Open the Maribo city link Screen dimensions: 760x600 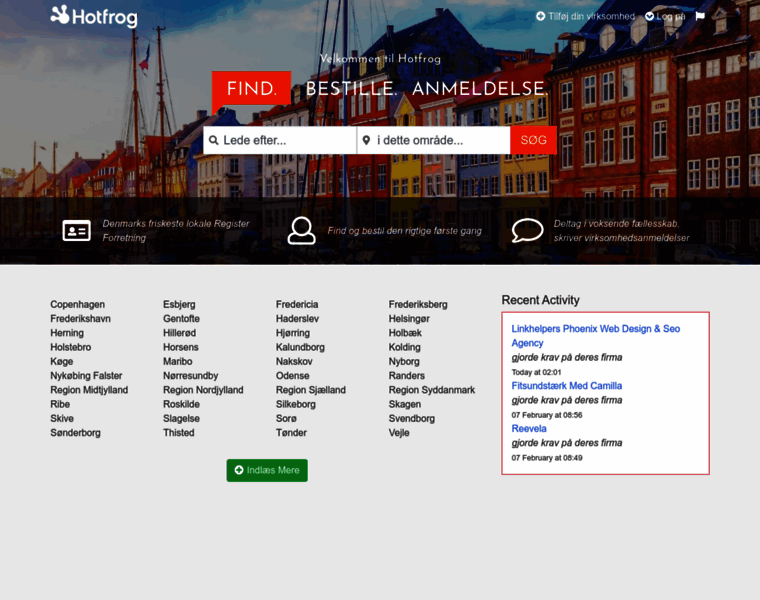pyautogui.click(x=178, y=362)
